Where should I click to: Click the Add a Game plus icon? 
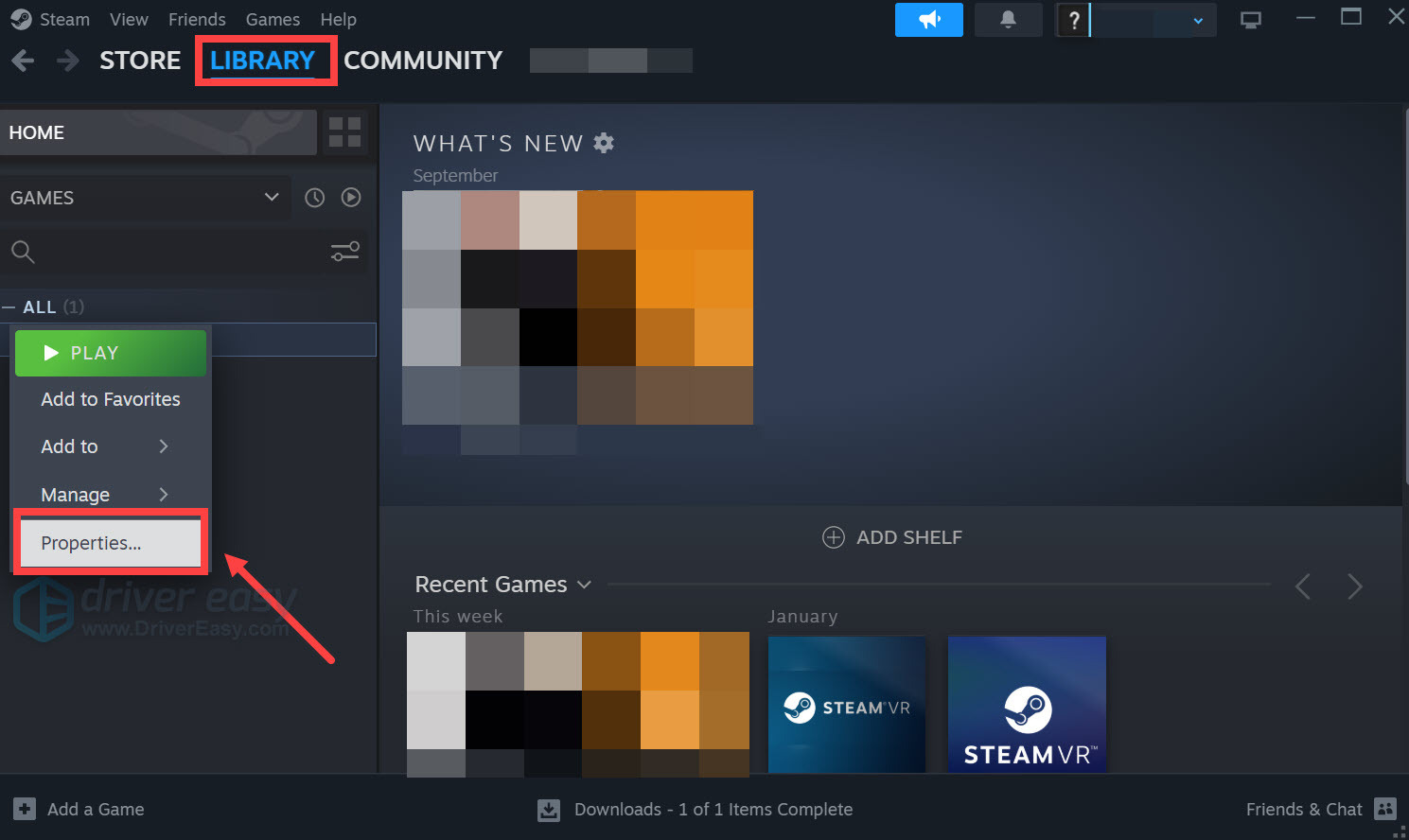tap(22, 809)
